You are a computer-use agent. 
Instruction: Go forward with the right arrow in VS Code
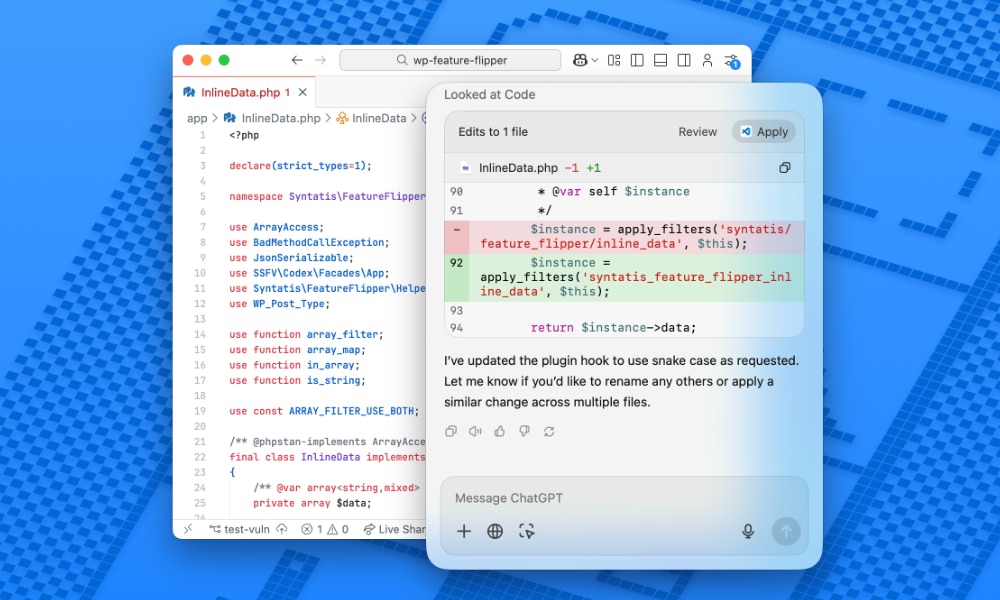320,60
